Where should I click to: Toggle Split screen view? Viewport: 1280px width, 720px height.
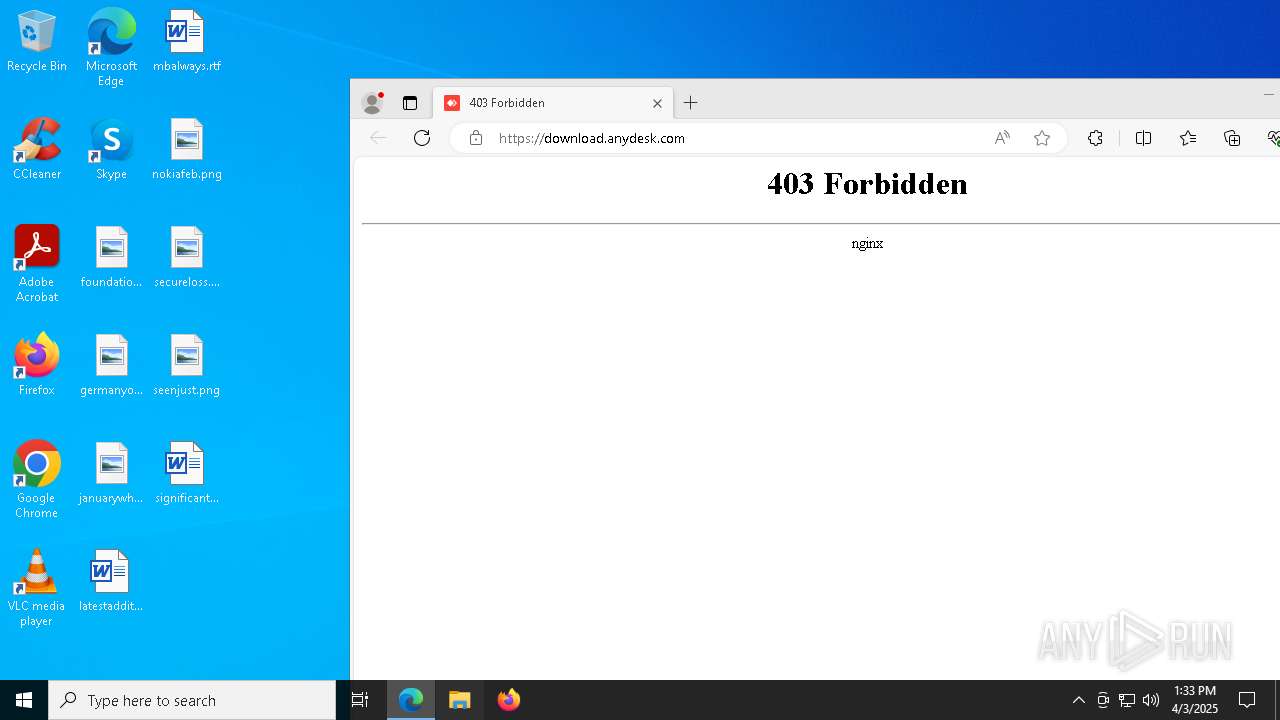point(1144,138)
